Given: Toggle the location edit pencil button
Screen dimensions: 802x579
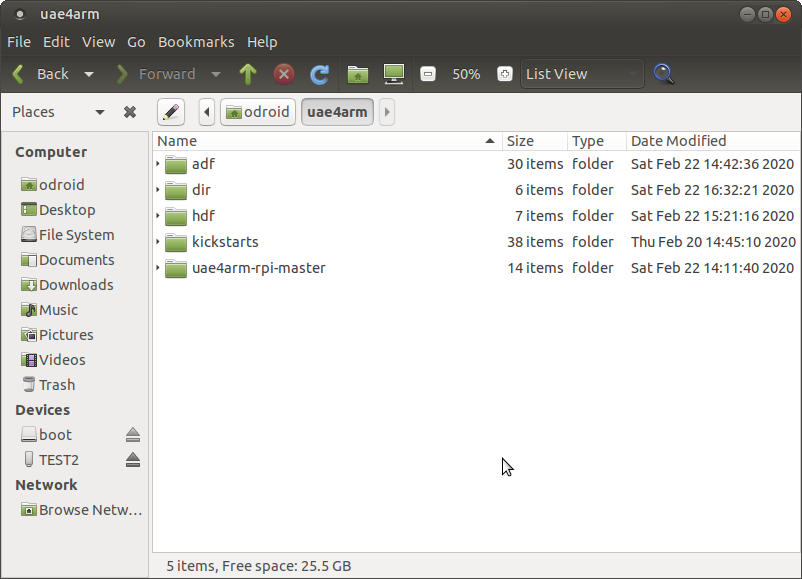Looking at the screenshot, I should pos(171,112).
